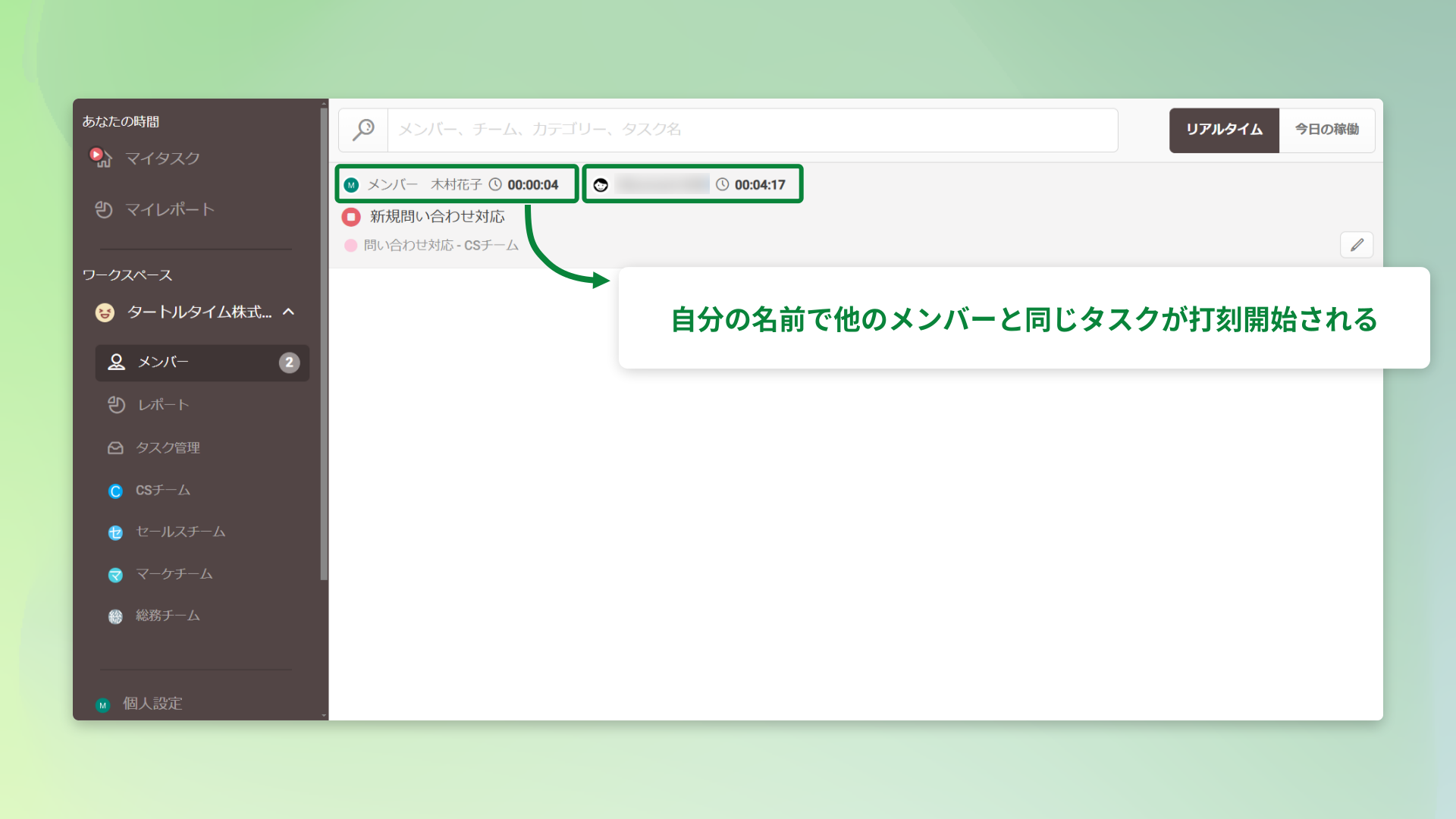Viewport: 1456px width, 819px height.
Task: Open the マーケチーム team page
Action: [x=173, y=575]
